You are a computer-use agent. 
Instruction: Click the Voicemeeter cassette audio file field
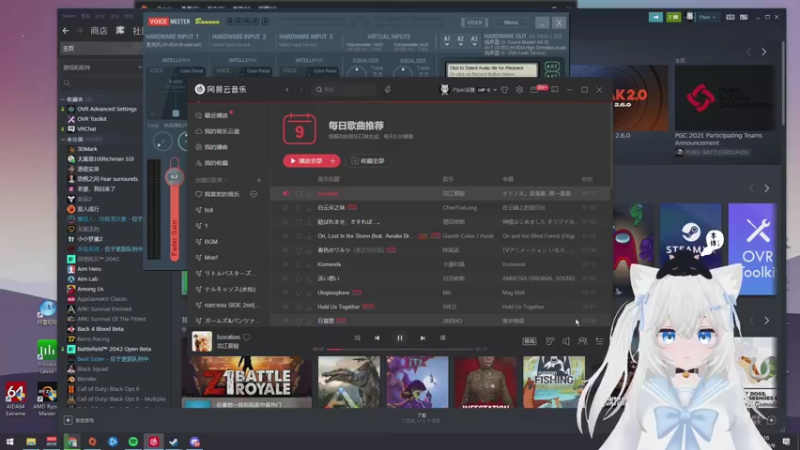[x=492, y=70]
